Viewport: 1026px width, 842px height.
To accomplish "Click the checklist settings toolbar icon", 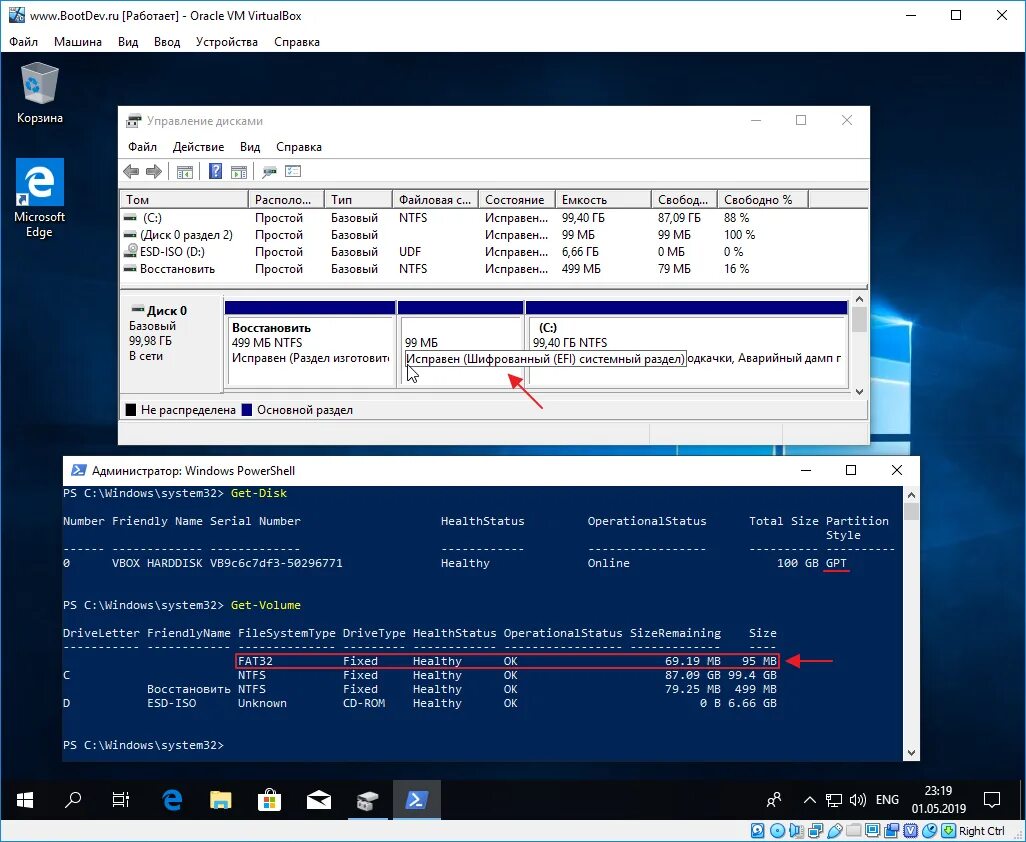I will click(293, 172).
